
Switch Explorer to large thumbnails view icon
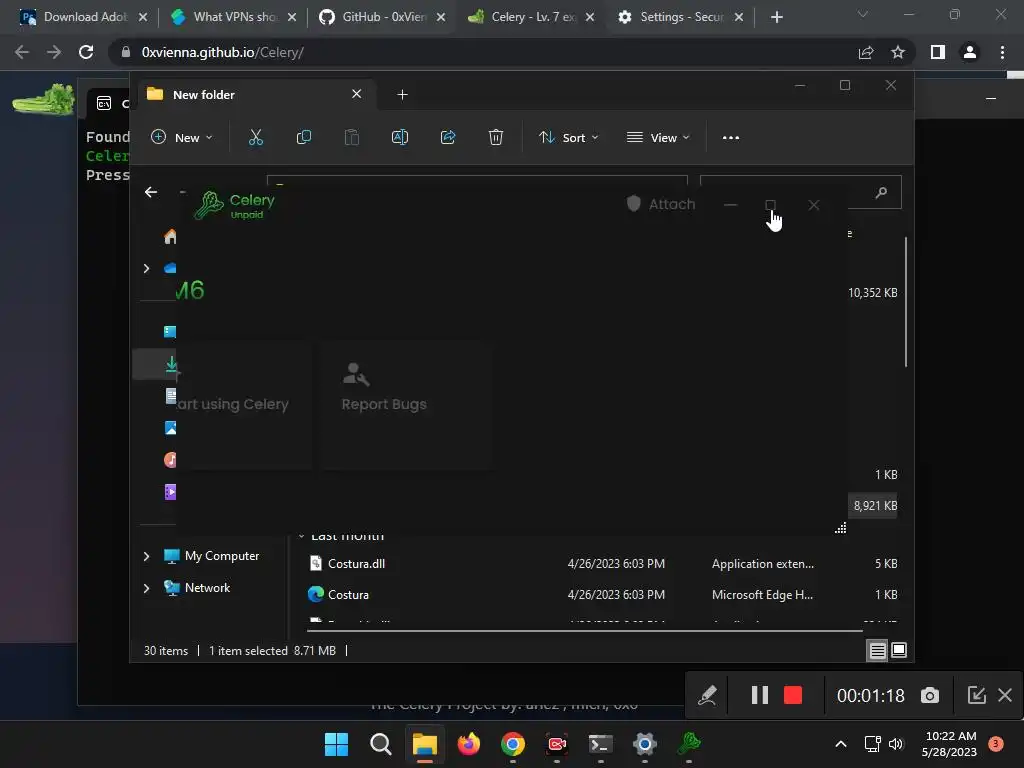tap(899, 650)
